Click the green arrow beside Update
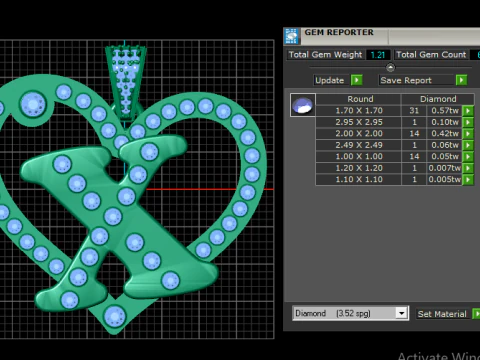The height and width of the screenshot is (360, 480). pos(357,80)
